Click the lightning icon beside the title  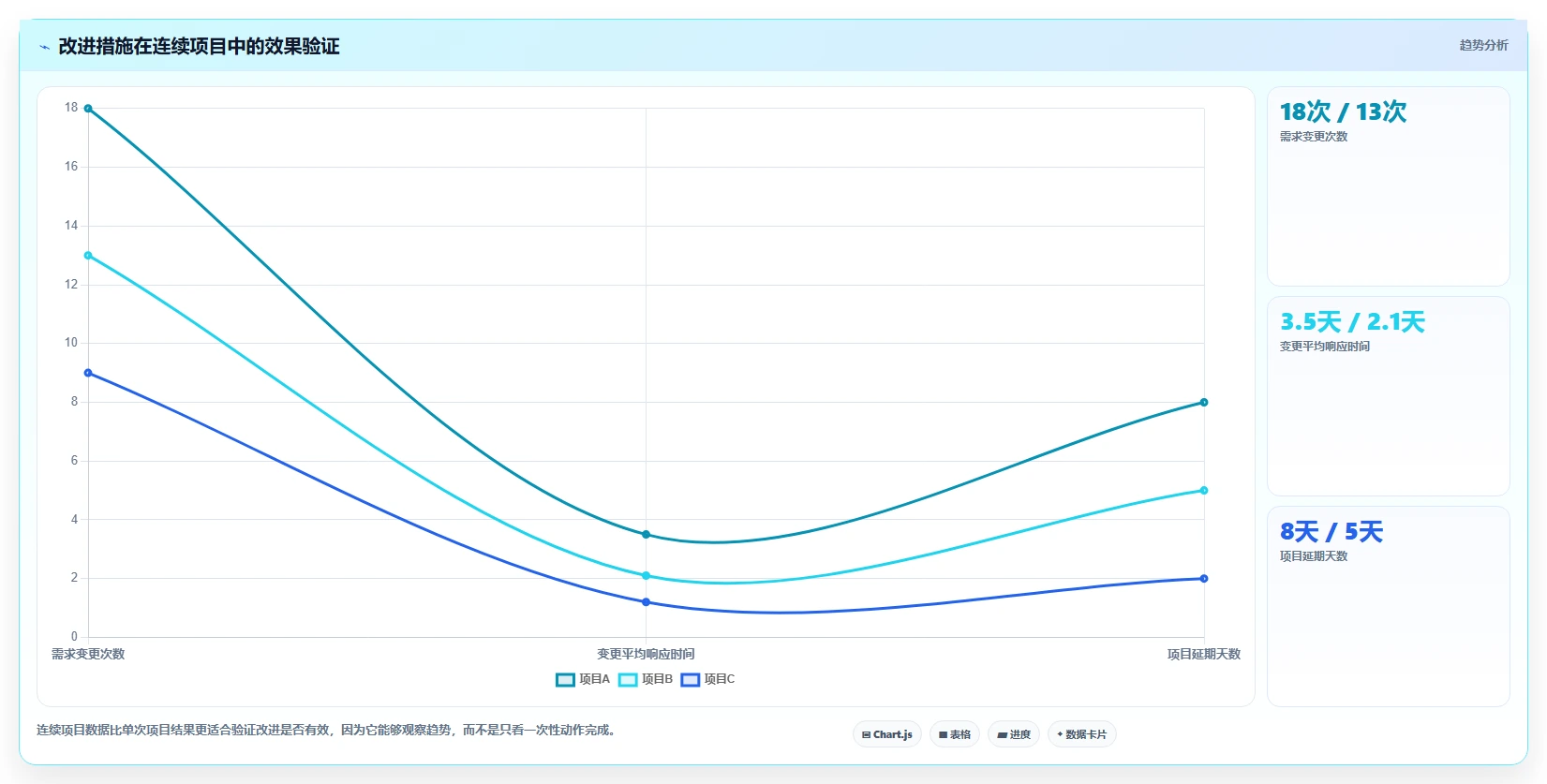click(44, 47)
